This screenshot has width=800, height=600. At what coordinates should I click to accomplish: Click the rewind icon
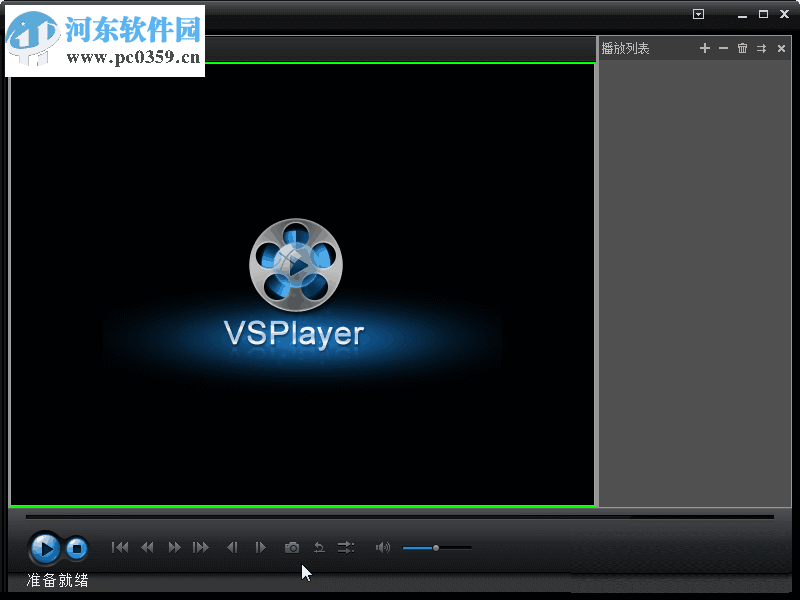pyautogui.click(x=147, y=547)
